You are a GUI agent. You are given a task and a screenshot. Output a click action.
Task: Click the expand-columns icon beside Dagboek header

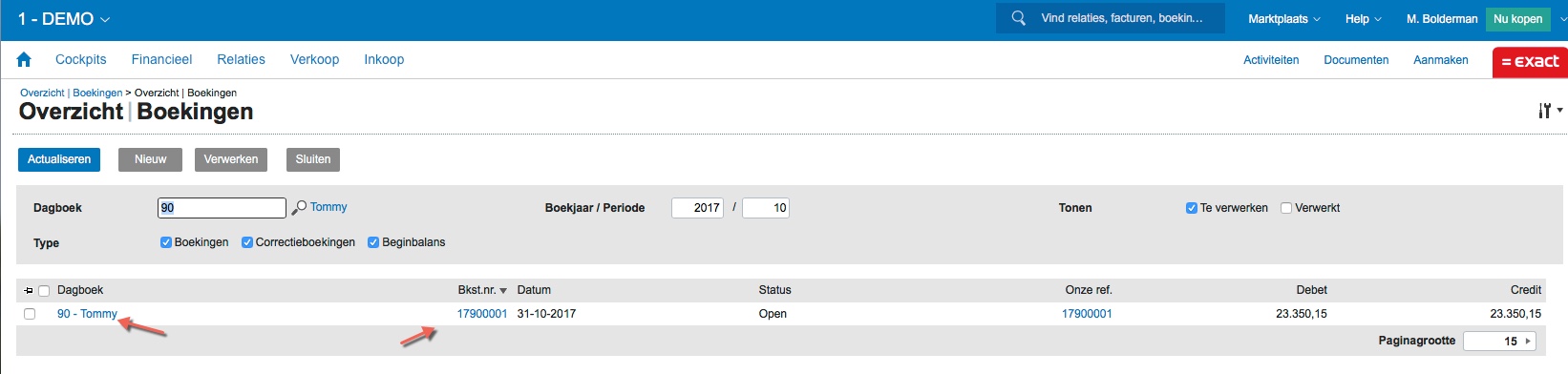click(x=29, y=290)
